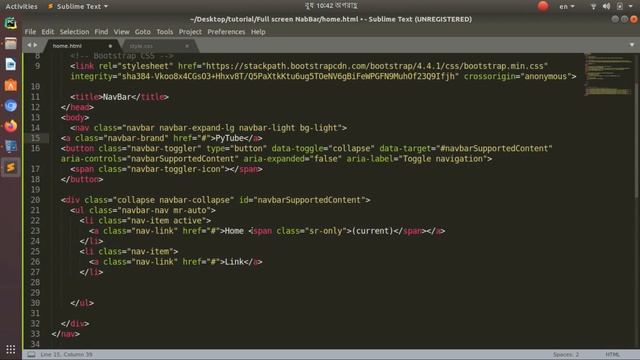Click line number 33 in the gutter
The width and height of the screenshot is (640, 360).
coord(36,334)
